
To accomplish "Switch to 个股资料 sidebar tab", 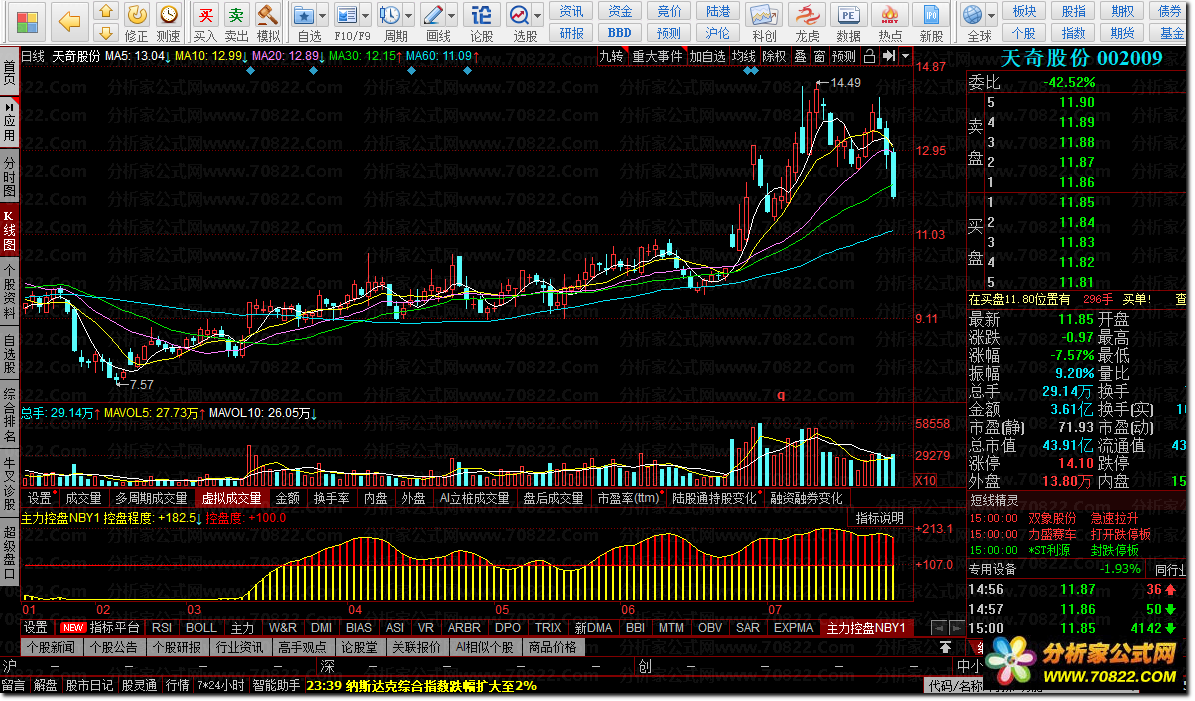I will click(9, 291).
